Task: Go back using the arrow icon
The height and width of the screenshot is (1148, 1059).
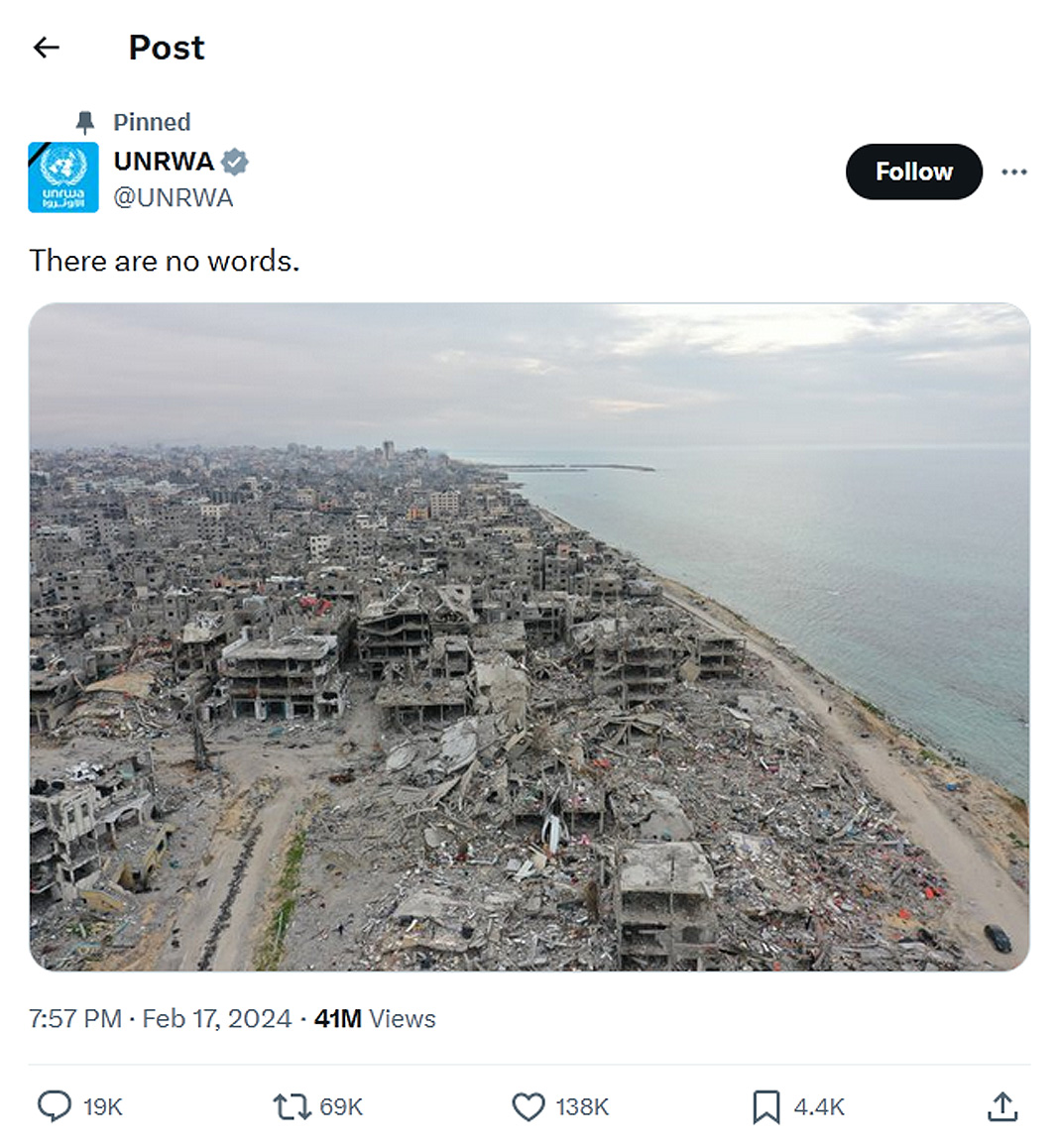Action: pyautogui.click(x=47, y=48)
